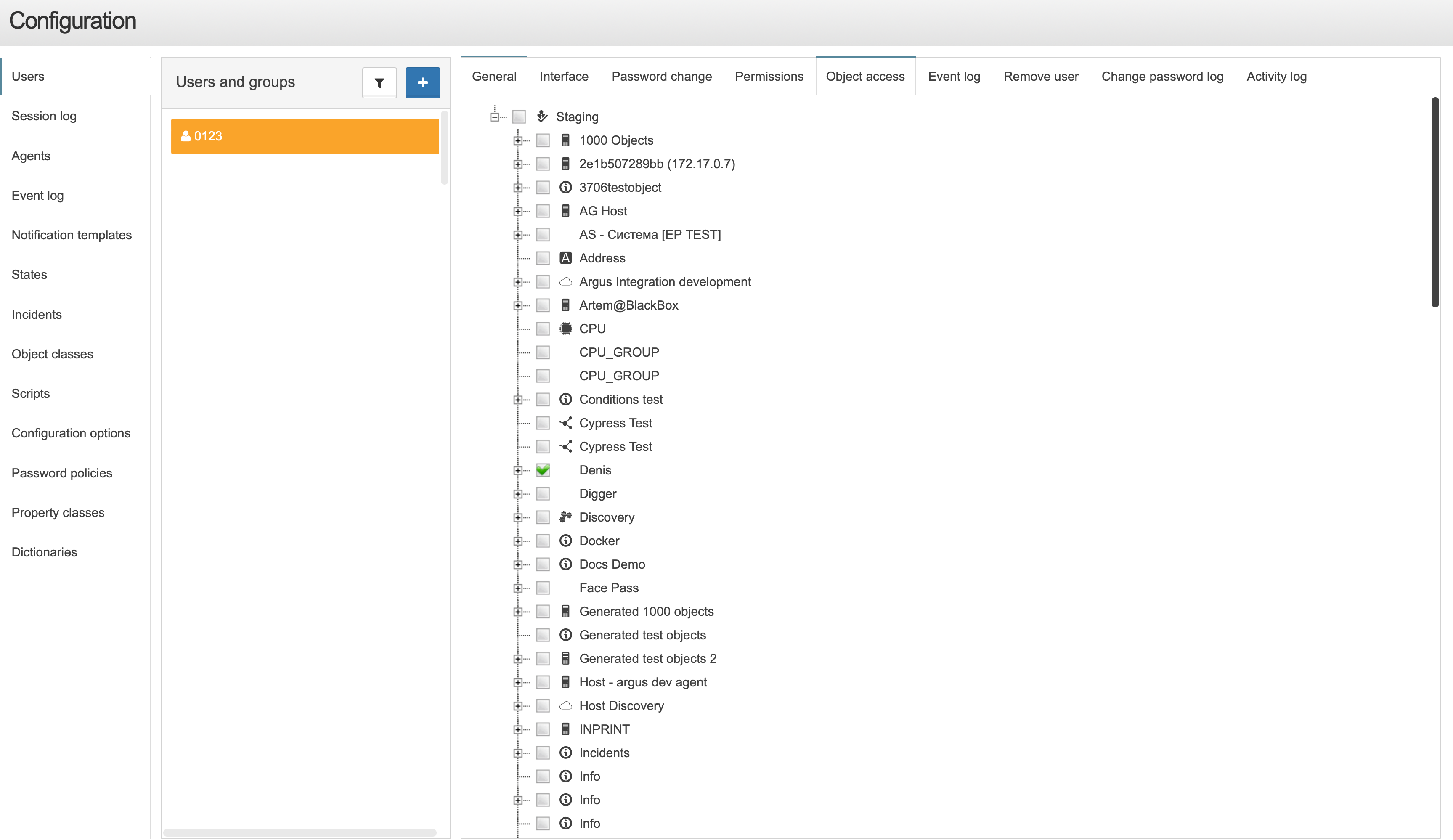Image resolution: width=1453 pixels, height=840 pixels.
Task: Open the Remove user tab
Action: pyautogui.click(x=1041, y=76)
